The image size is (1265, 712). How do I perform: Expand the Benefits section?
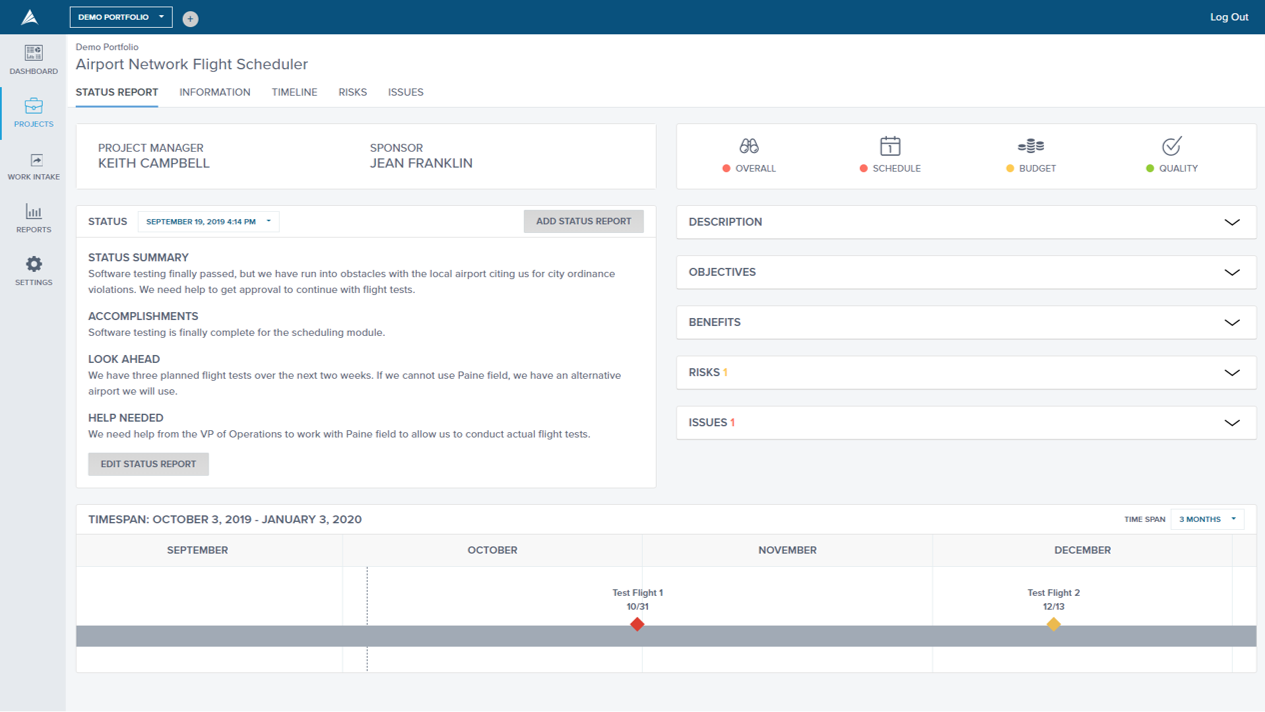pyautogui.click(x=966, y=322)
